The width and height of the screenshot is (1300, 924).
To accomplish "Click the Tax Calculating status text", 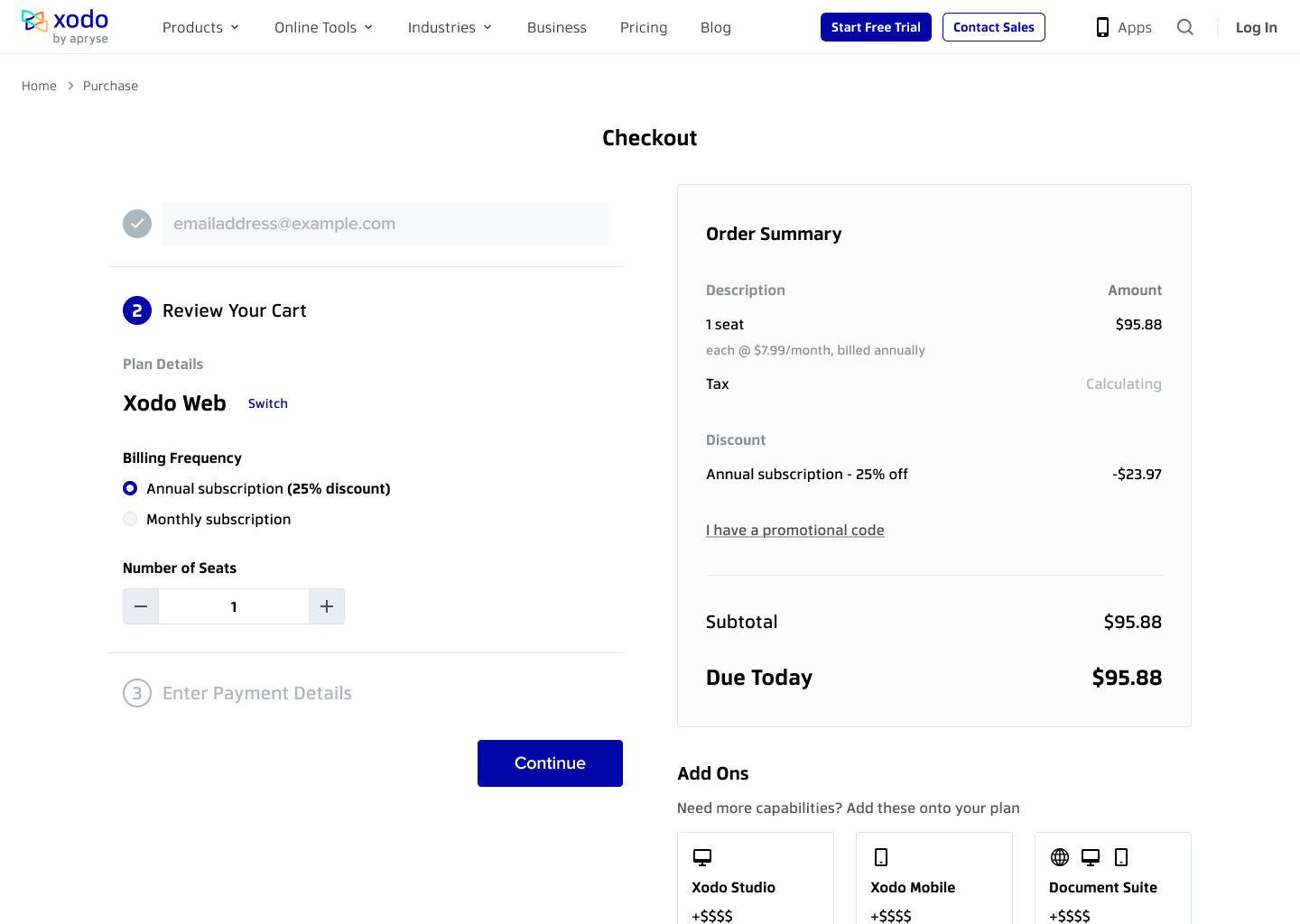I will coord(1124,383).
